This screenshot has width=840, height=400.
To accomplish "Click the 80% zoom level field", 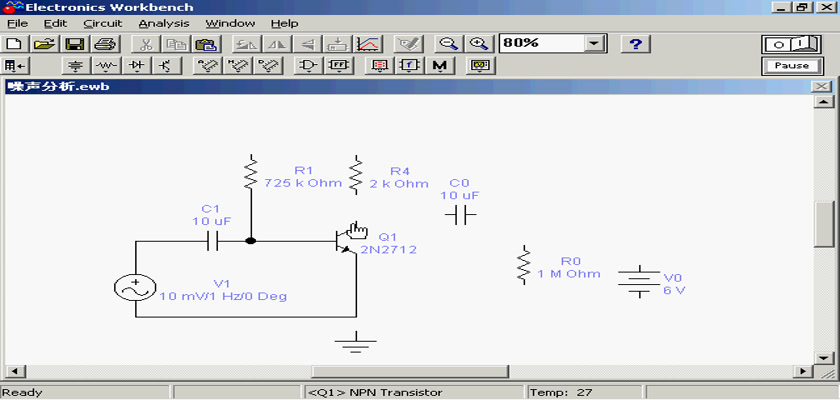I will 542,44.
